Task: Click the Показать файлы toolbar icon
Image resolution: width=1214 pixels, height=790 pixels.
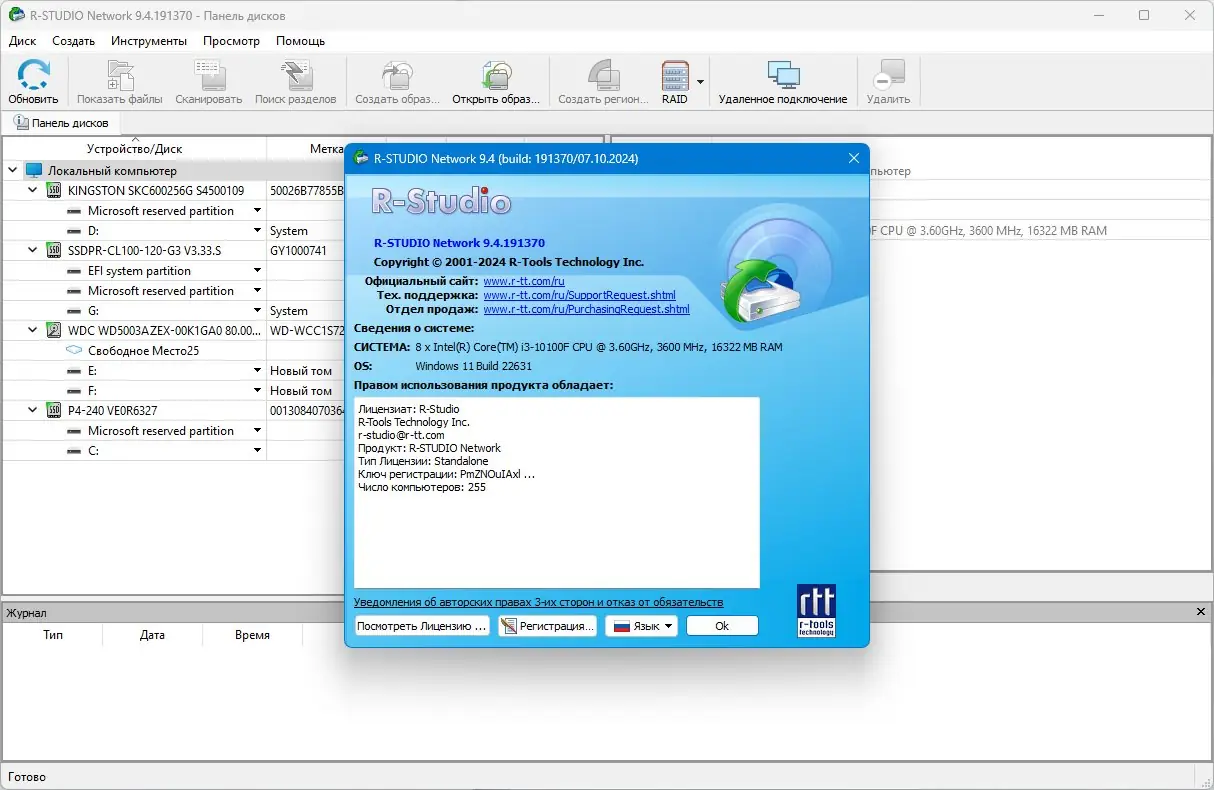Action: [120, 82]
